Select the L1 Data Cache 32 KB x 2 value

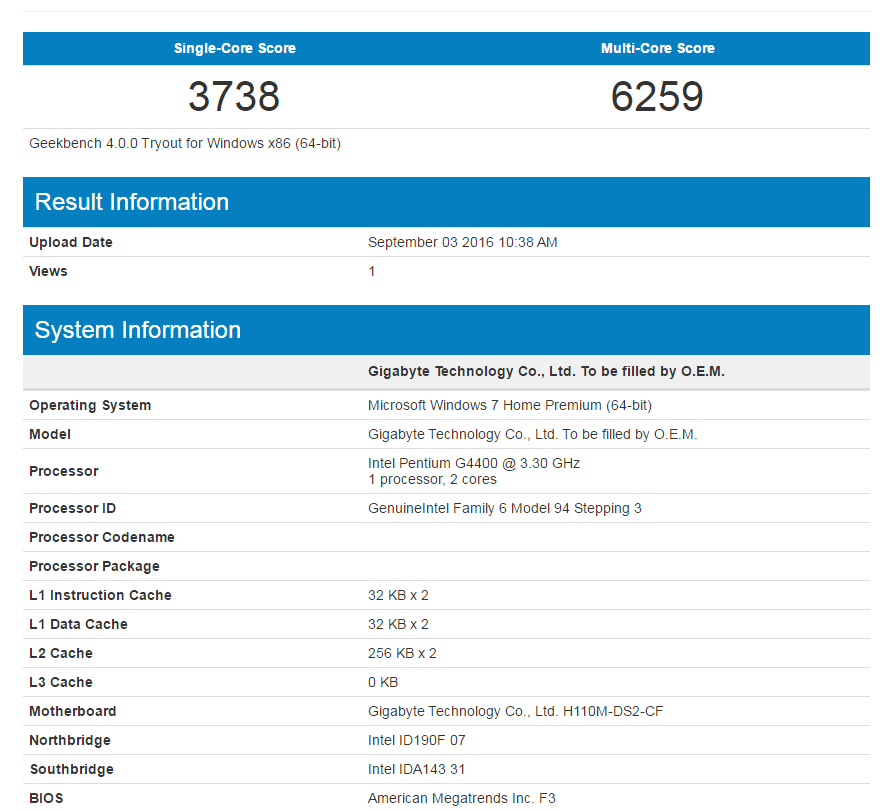coord(398,624)
